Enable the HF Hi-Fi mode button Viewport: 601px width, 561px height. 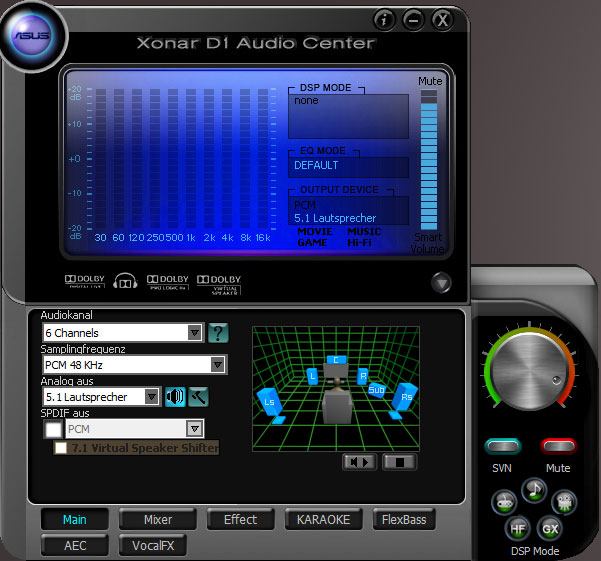(x=517, y=529)
